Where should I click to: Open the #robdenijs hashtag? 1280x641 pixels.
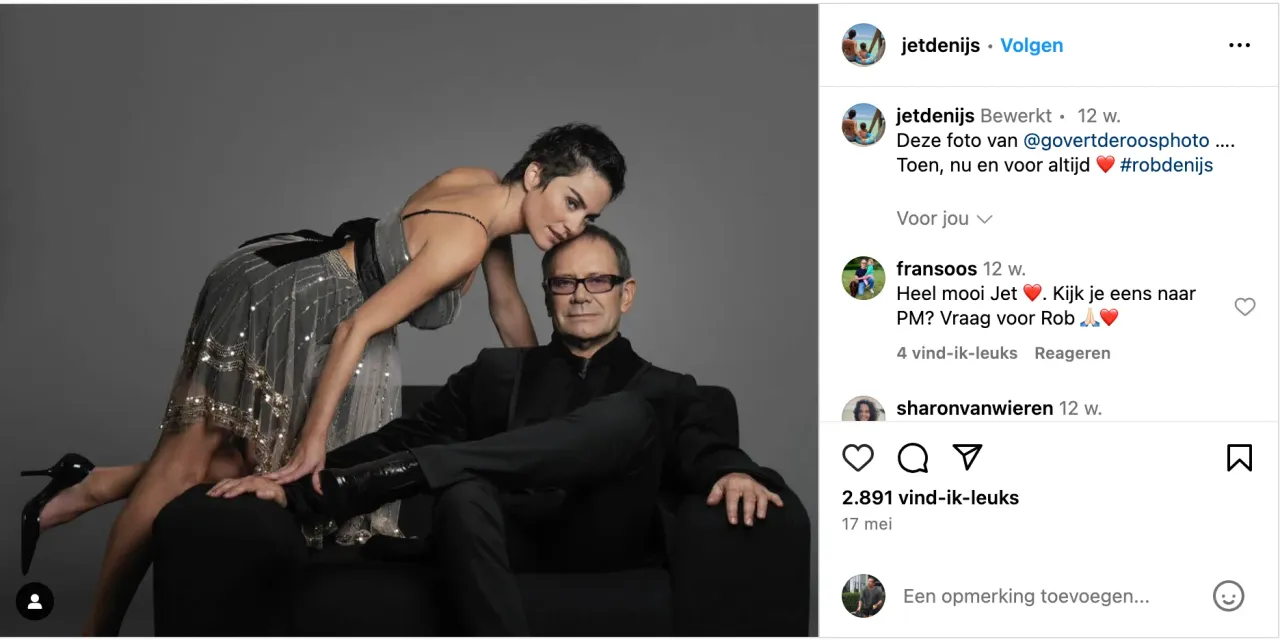[1166, 165]
